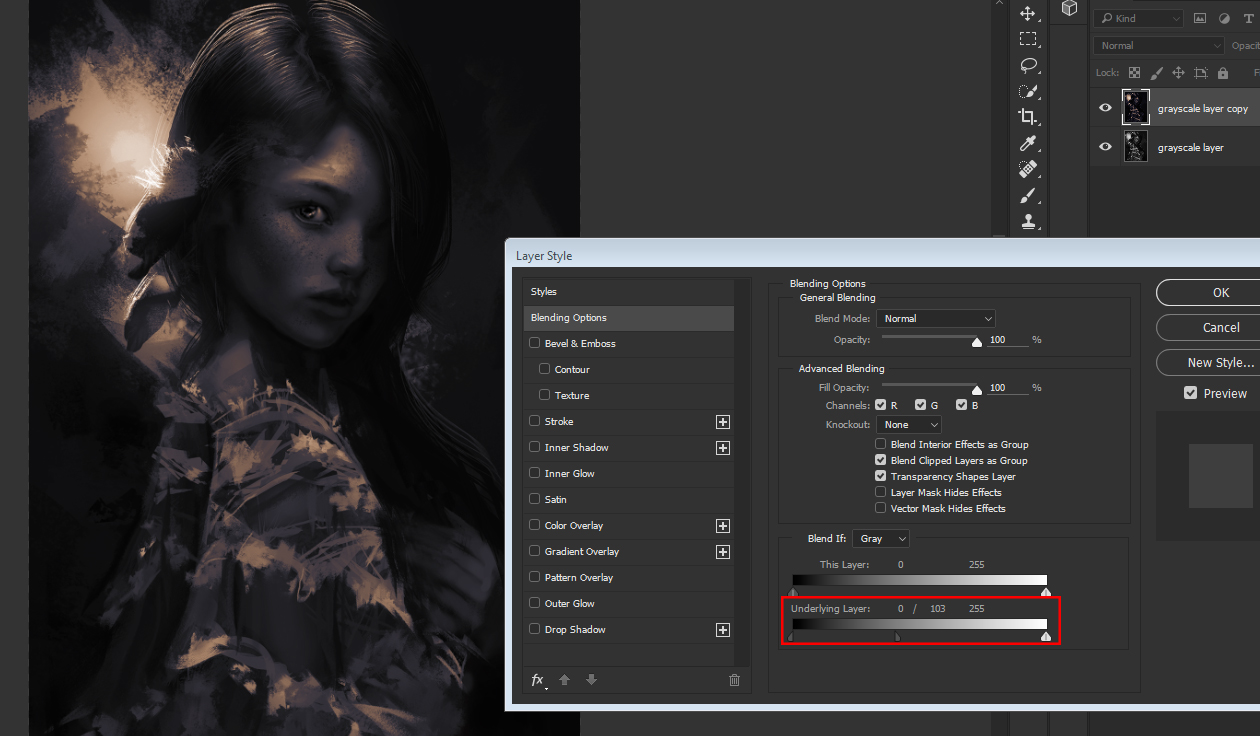Select the Spot Healing Brush tool
Screen dimensions: 1260x736
[x=1027, y=169]
